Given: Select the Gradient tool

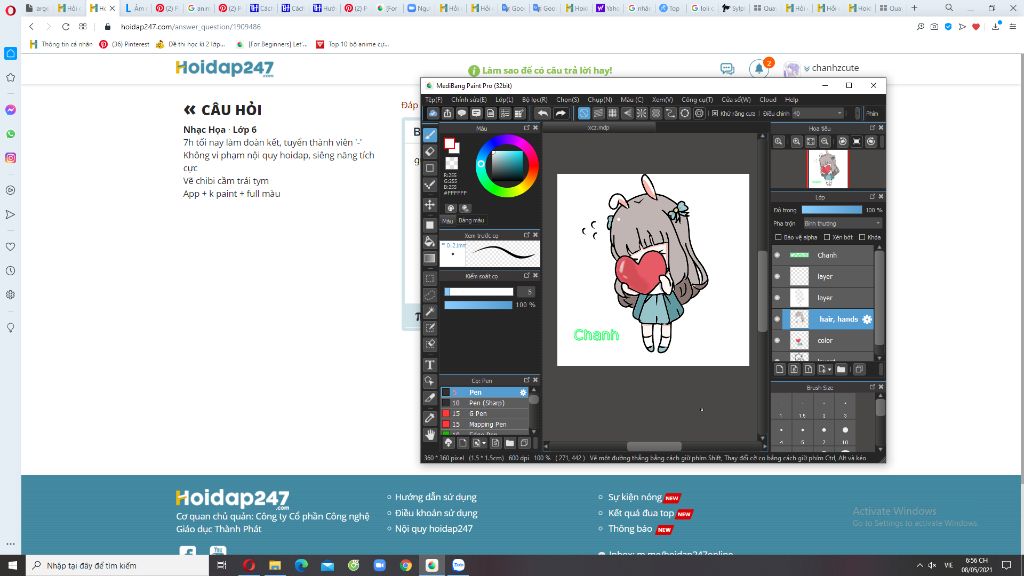Looking at the screenshot, I should pyautogui.click(x=430, y=259).
